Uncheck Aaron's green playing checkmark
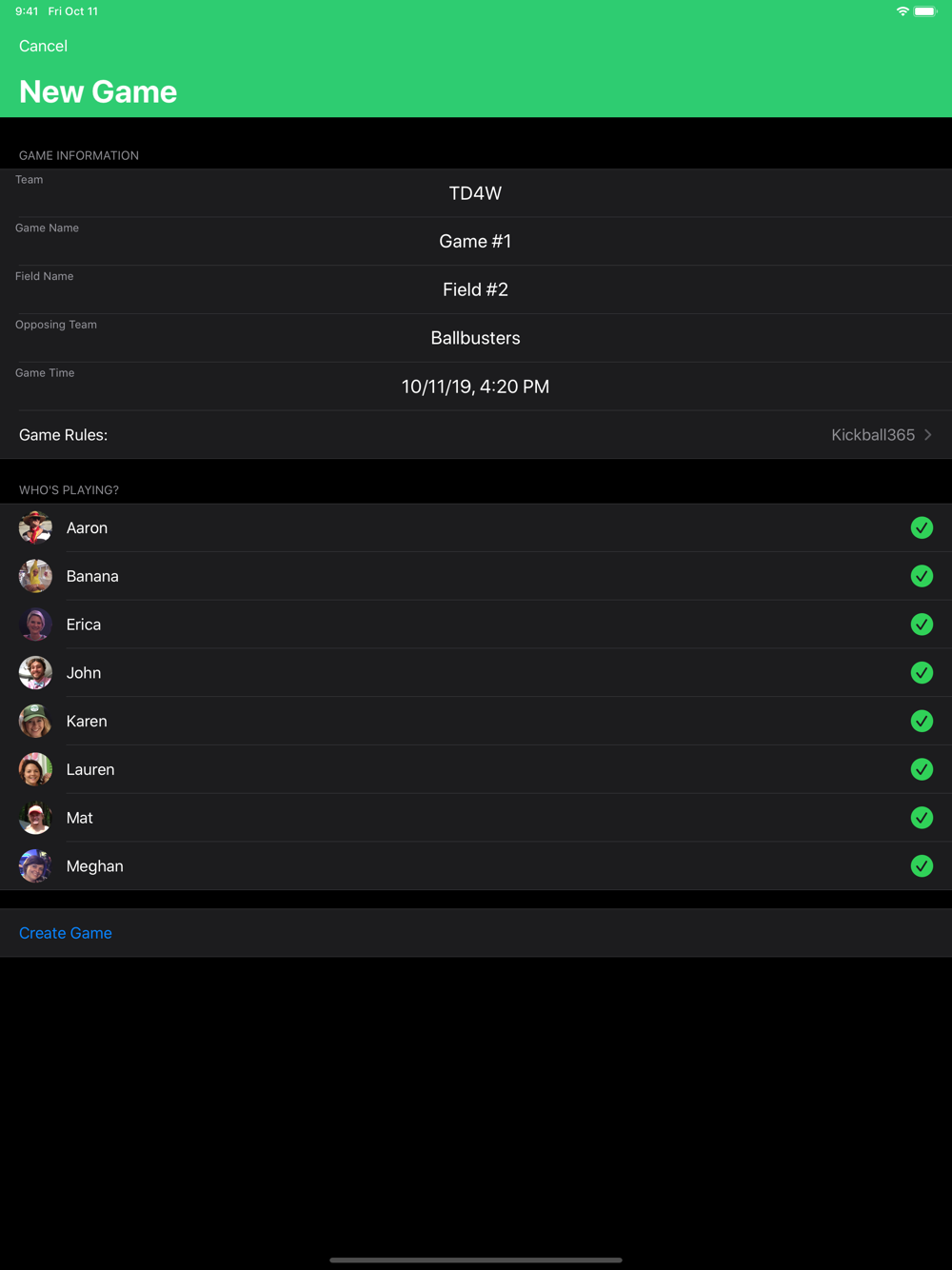 pyautogui.click(x=922, y=527)
